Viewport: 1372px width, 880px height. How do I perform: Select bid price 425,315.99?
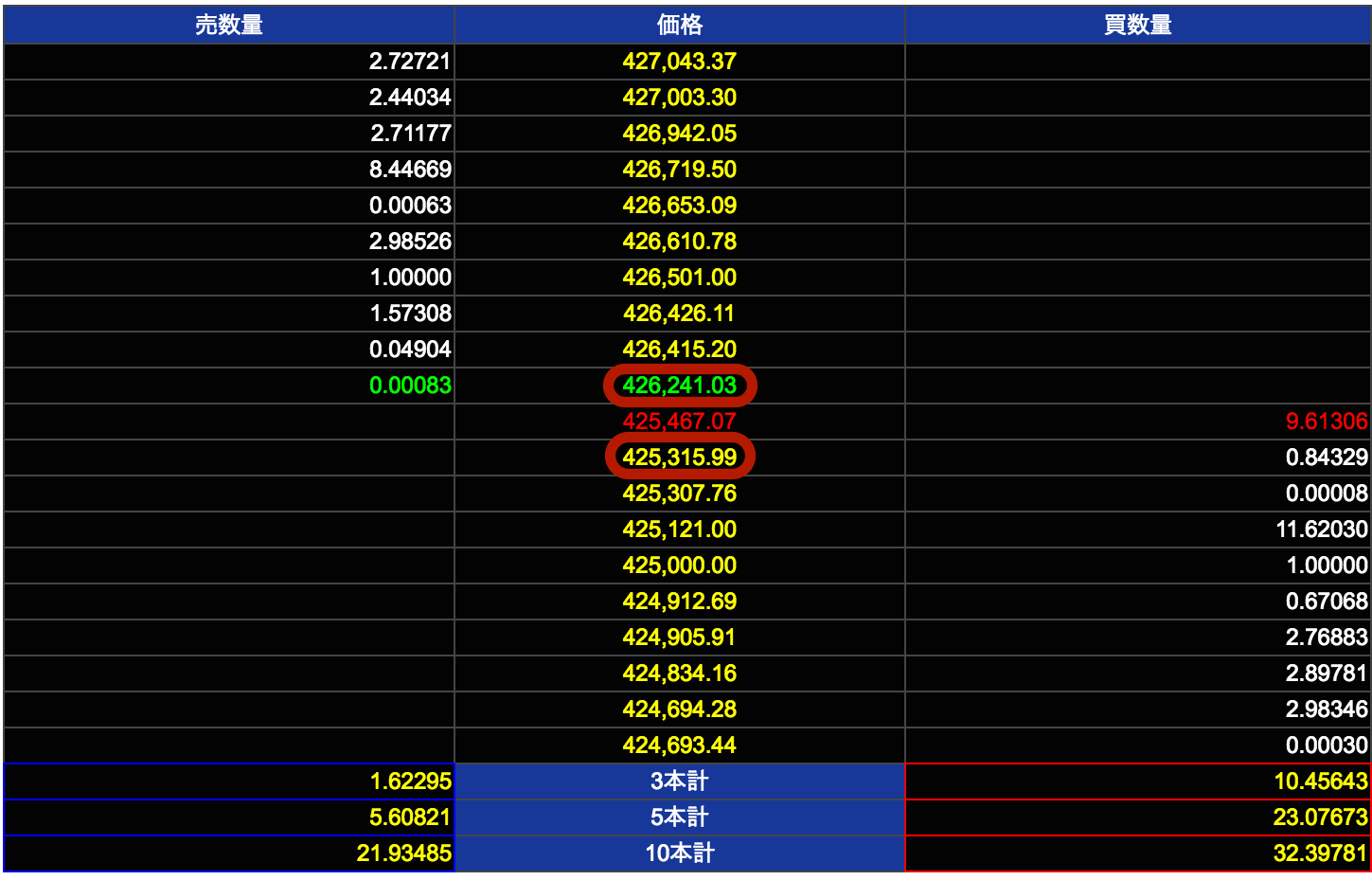[x=680, y=458]
